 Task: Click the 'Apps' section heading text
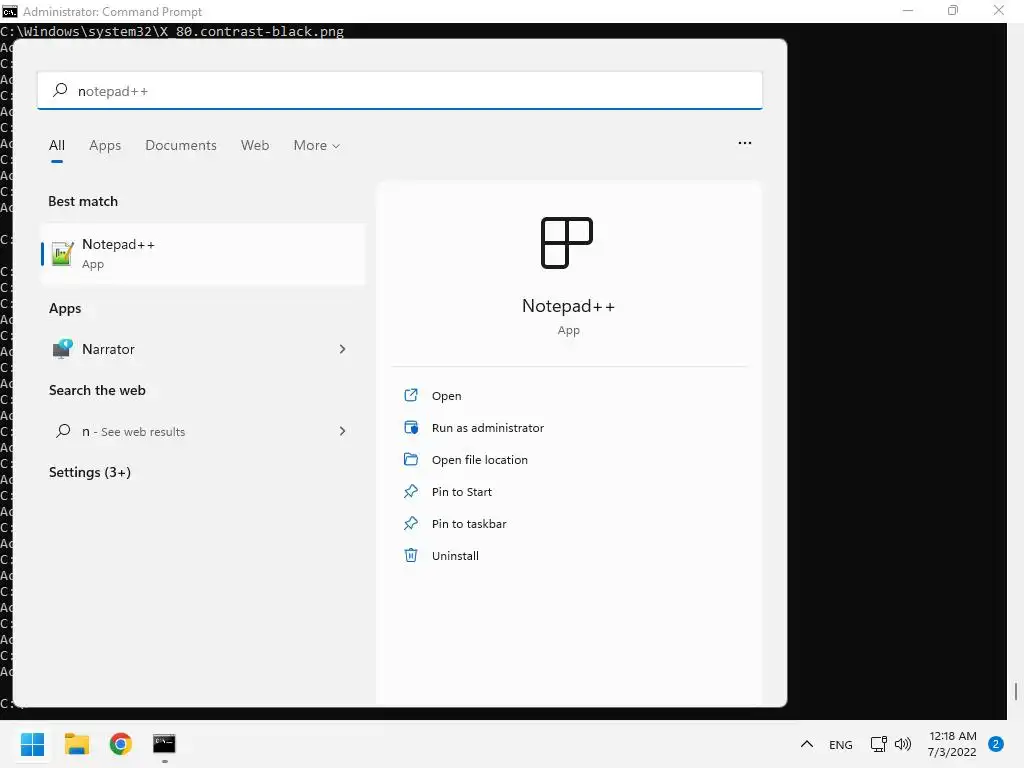[x=65, y=308]
